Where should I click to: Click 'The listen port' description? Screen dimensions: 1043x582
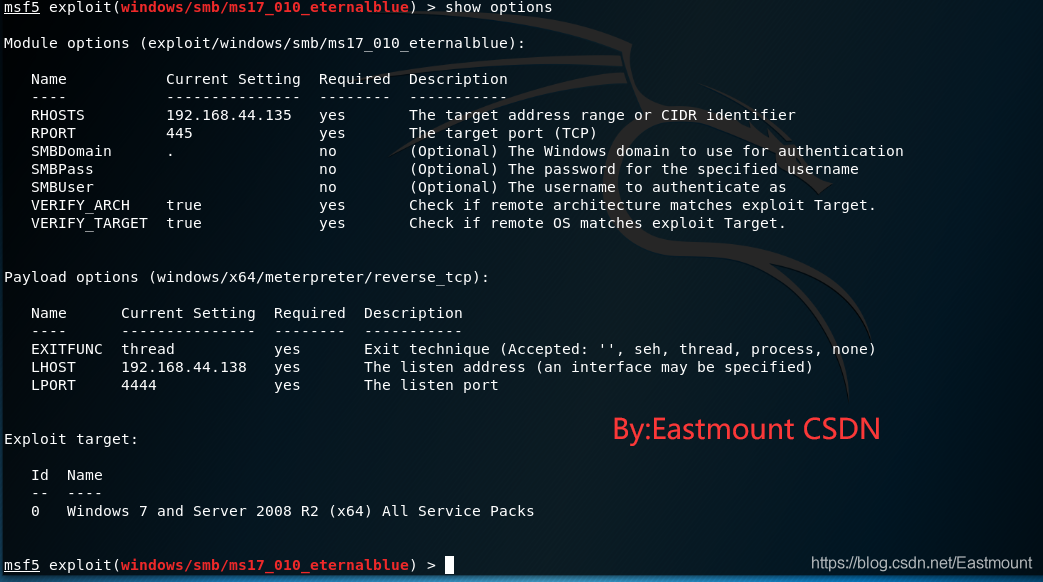pos(431,385)
